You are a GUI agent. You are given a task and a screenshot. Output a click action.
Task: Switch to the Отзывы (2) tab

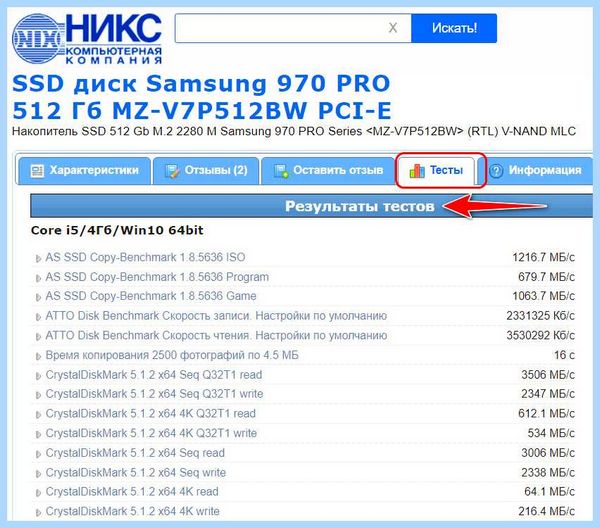click(x=206, y=171)
